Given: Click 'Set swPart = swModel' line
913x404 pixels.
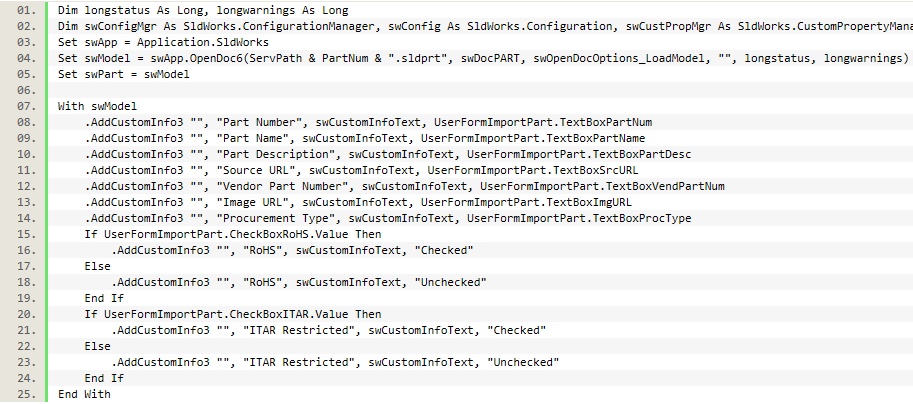Looking at the screenshot, I should 123,75.
